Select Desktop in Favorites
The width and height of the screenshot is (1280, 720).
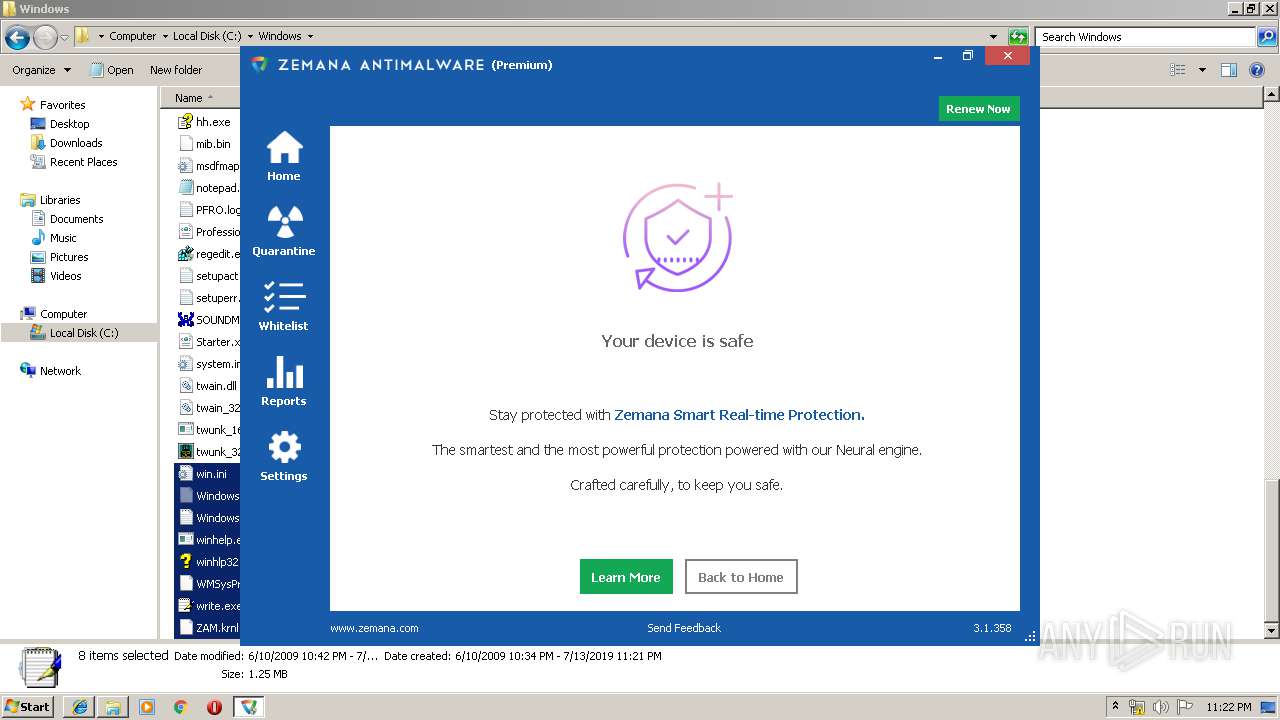tap(69, 124)
